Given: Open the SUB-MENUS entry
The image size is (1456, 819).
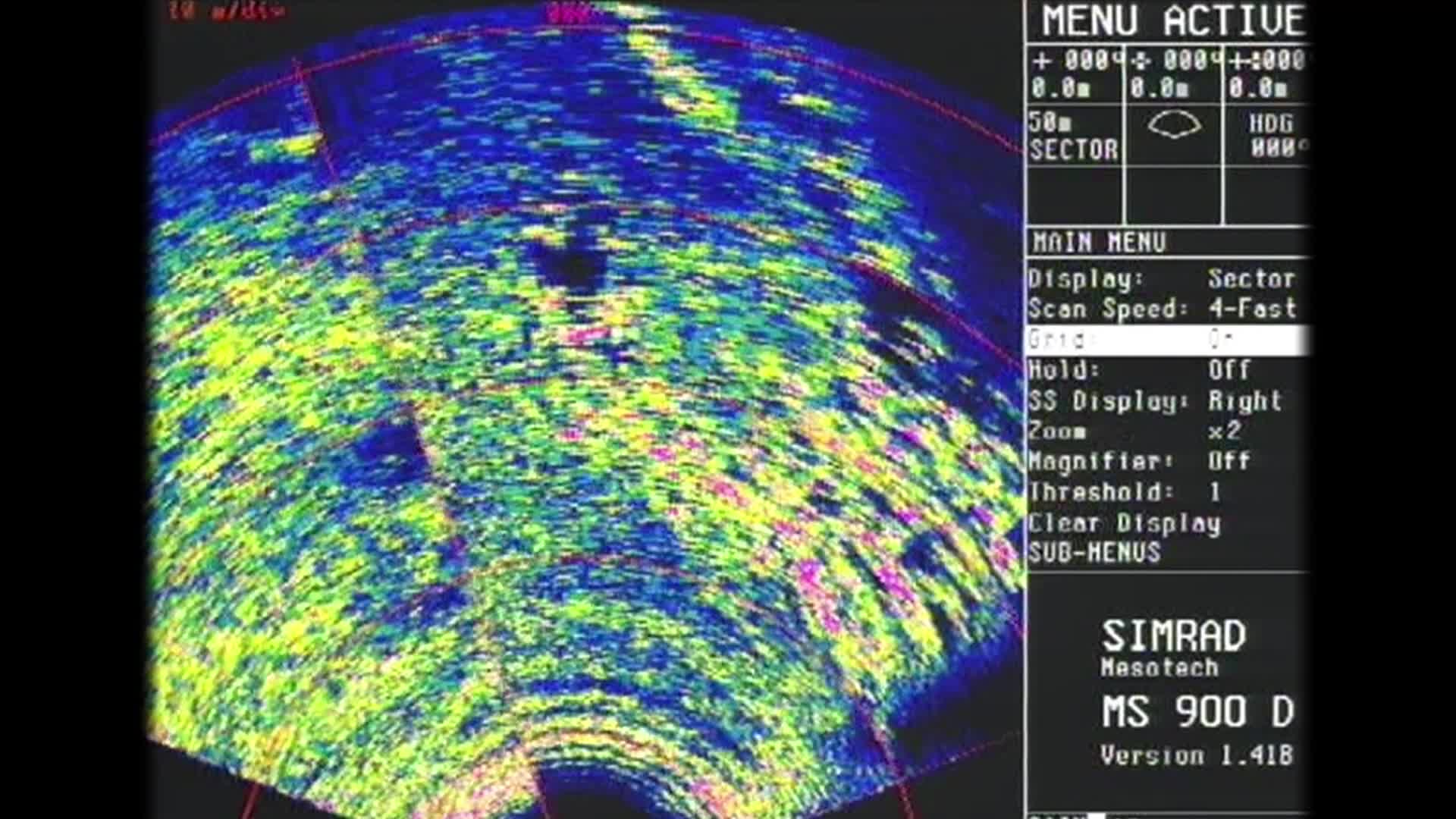Looking at the screenshot, I should [x=1094, y=553].
